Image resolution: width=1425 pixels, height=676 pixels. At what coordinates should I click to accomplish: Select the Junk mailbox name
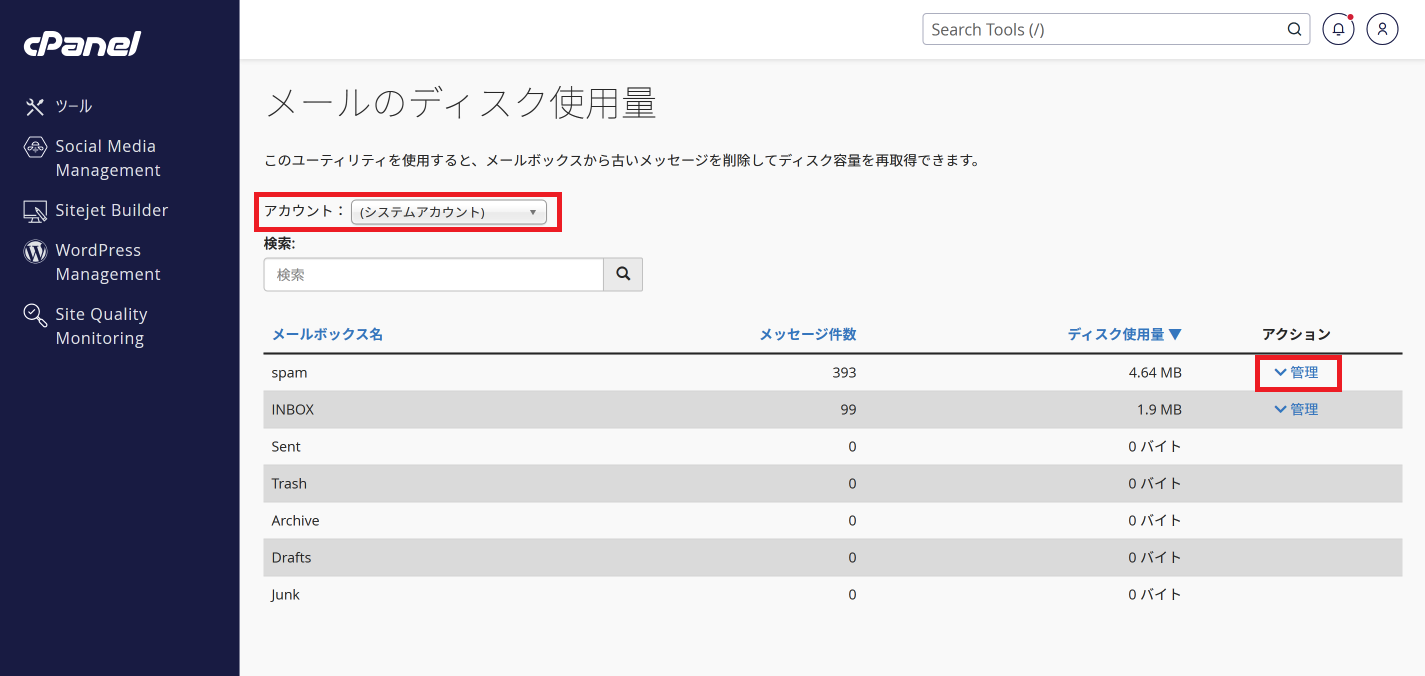tap(285, 594)
